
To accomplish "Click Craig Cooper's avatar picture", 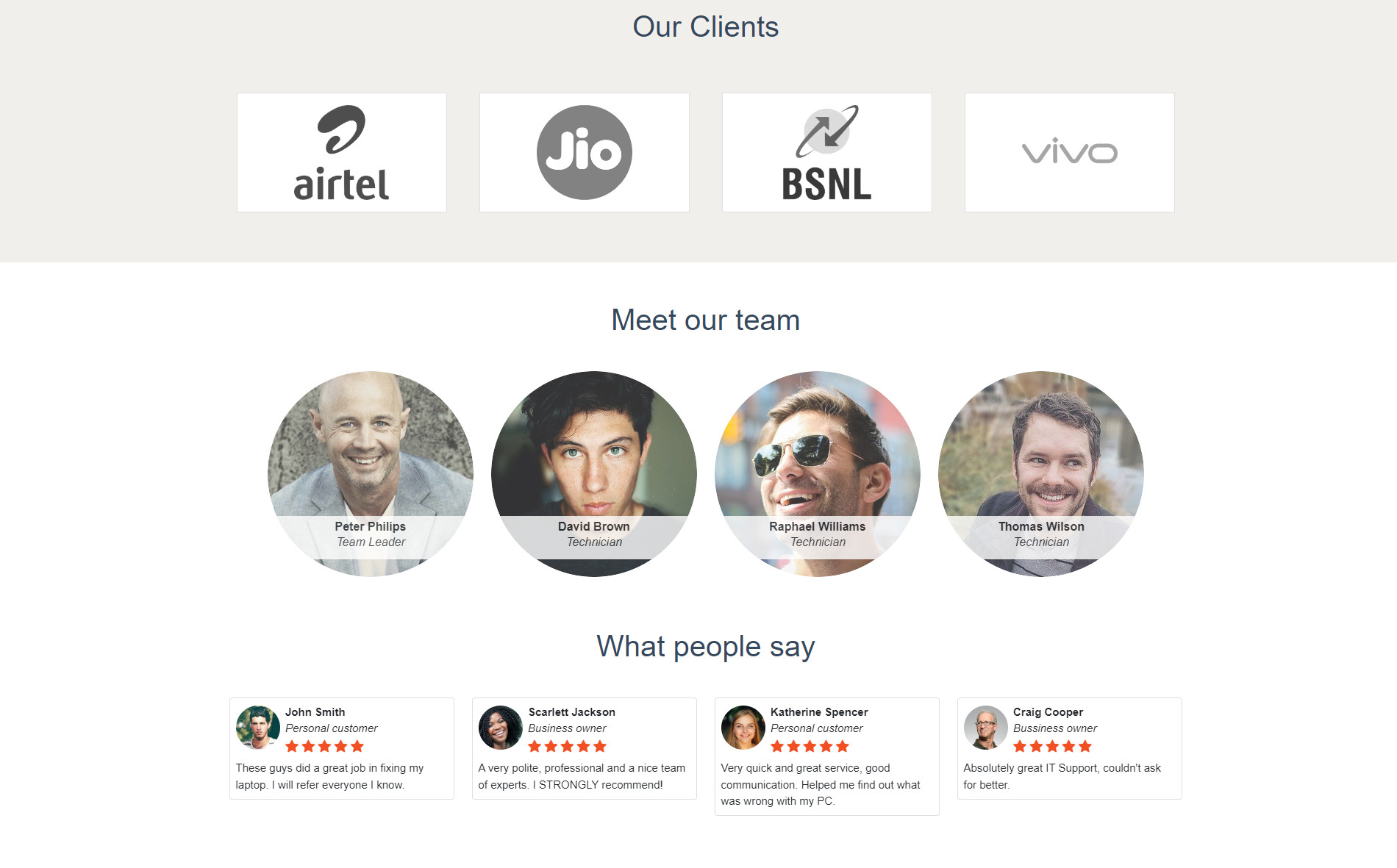I will click(x=985, y=728).
